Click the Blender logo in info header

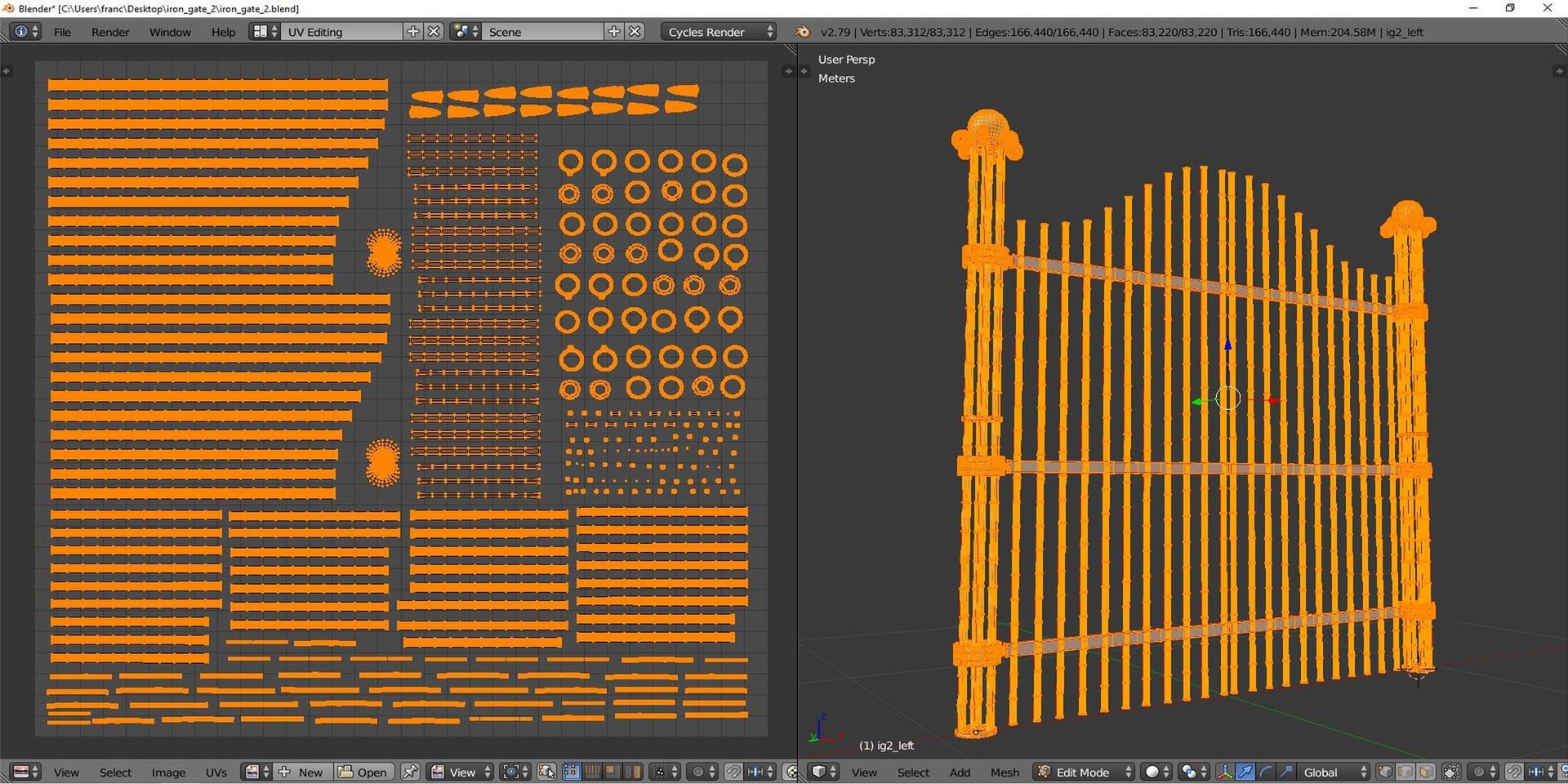804,32
